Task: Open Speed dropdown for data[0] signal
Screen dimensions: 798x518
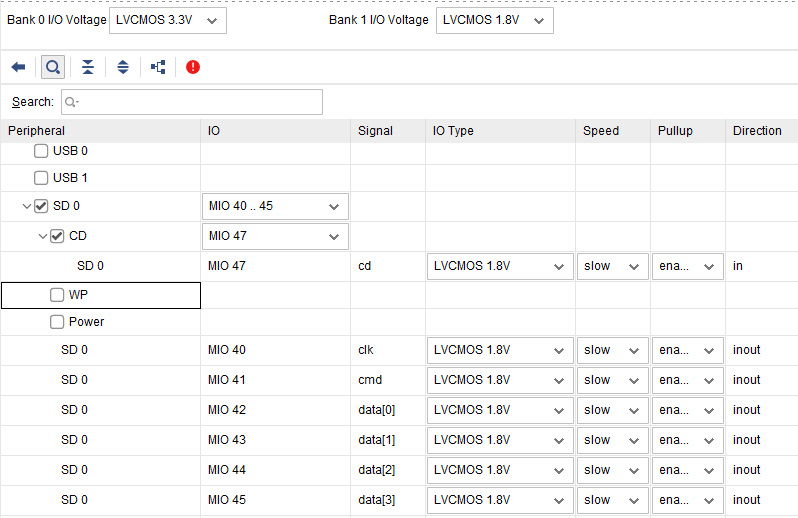Action: [x=613, y=411]
